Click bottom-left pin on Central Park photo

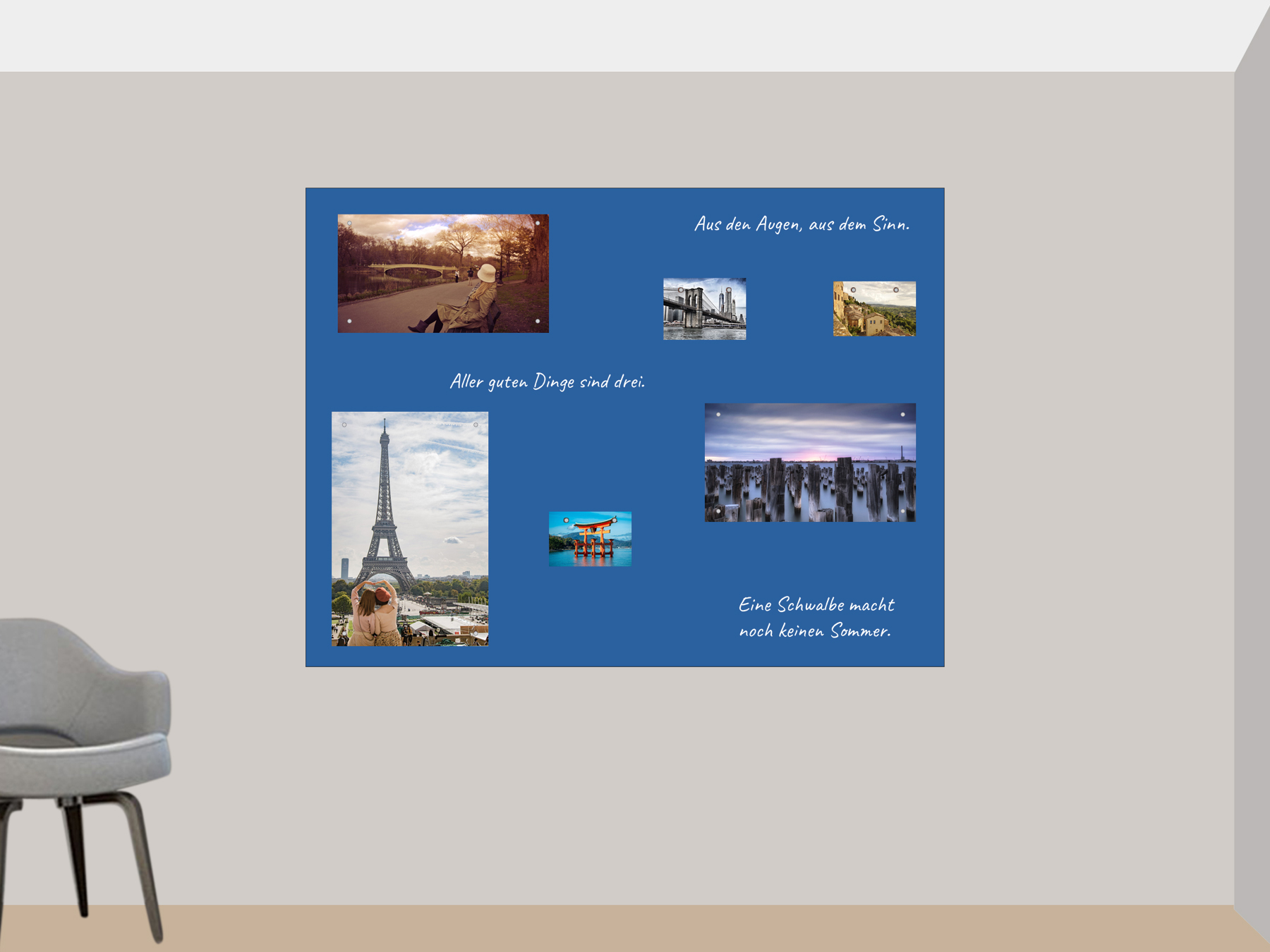click(x=349, y=322)
